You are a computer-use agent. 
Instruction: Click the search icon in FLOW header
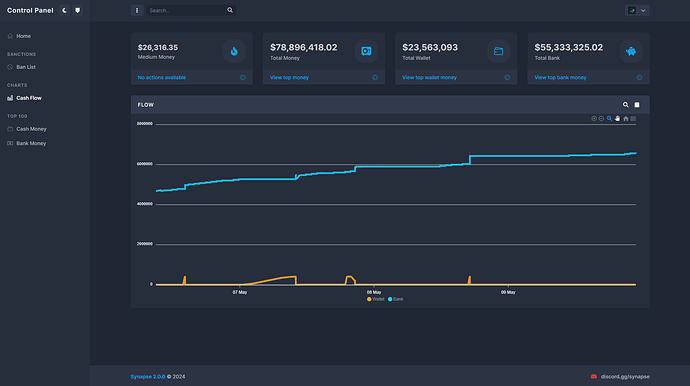pos(625,105)
